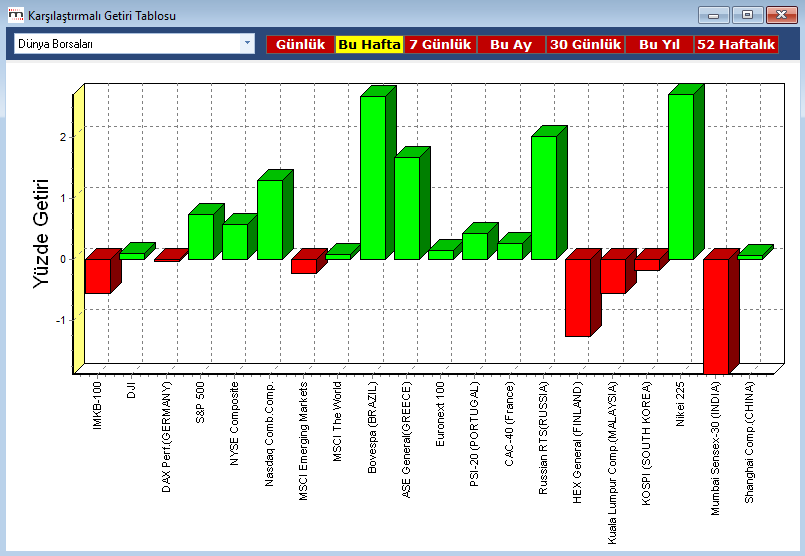Click the red KOSPI (SOUTH KOREA) bar

[x=647, y=265]
